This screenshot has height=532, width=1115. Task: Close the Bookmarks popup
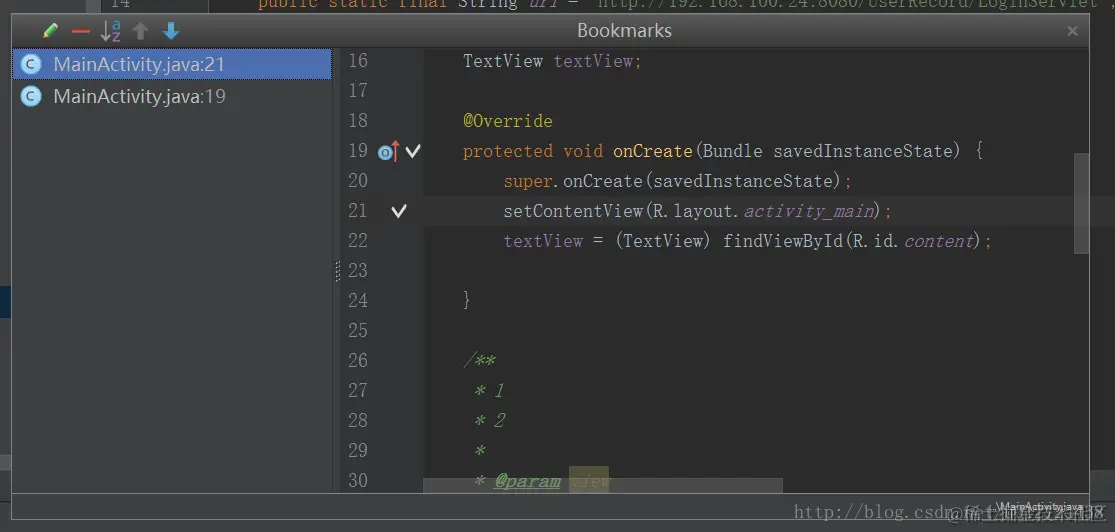point(1072,31)
